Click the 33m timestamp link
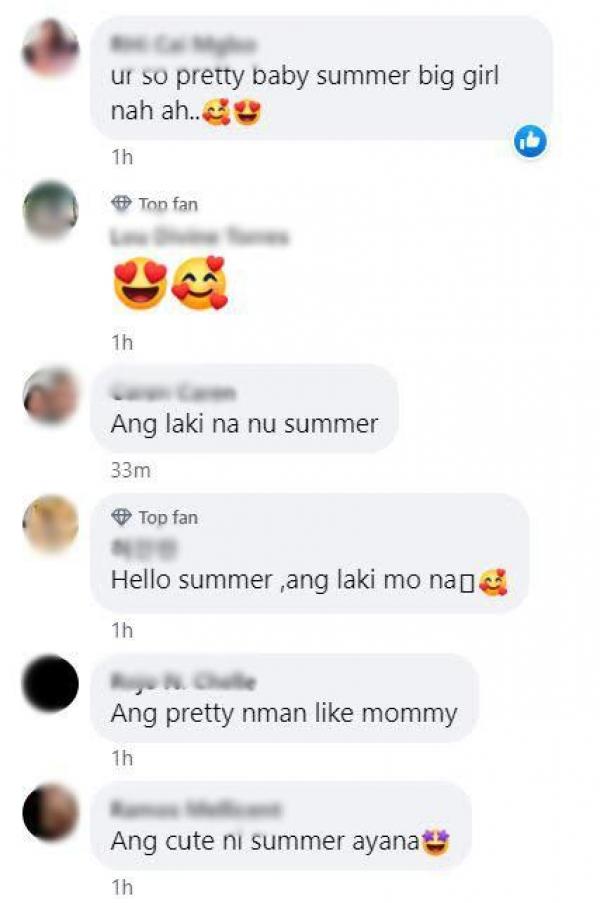The image size is (600, 903). pyautogui.click(x=131, y=471)
